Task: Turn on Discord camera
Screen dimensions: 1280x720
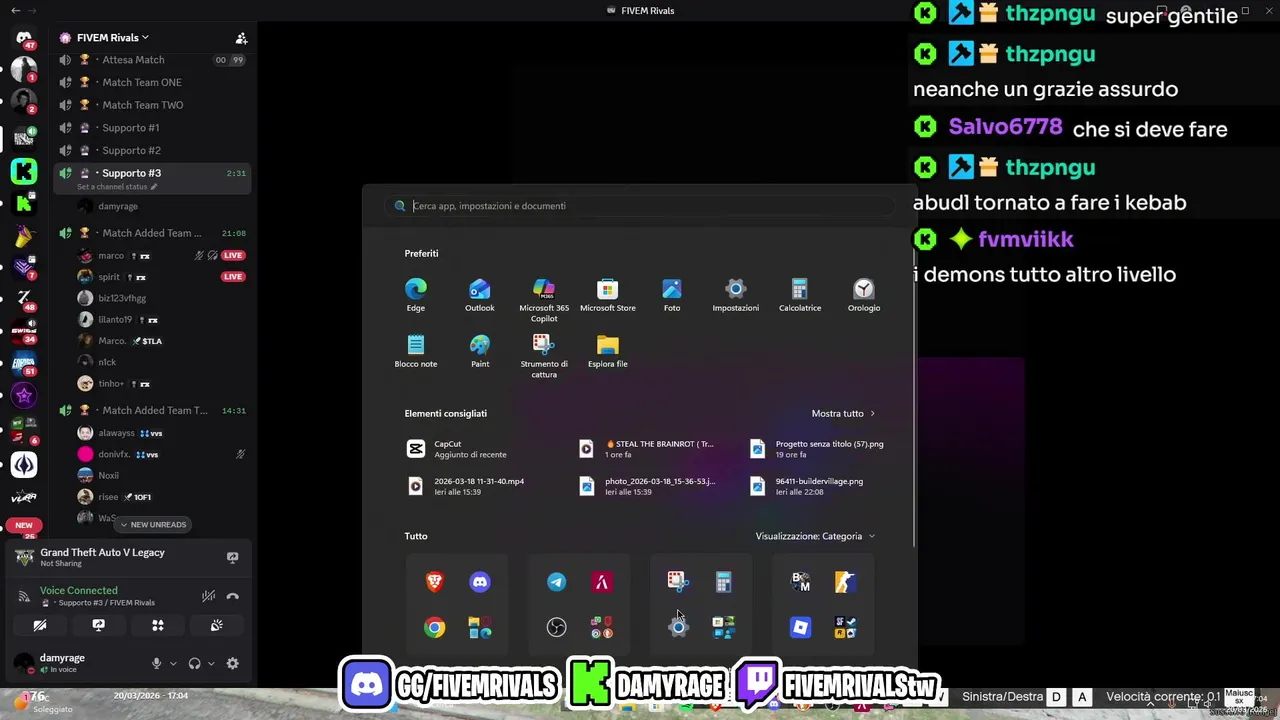Action: click(x=40, y=625)
